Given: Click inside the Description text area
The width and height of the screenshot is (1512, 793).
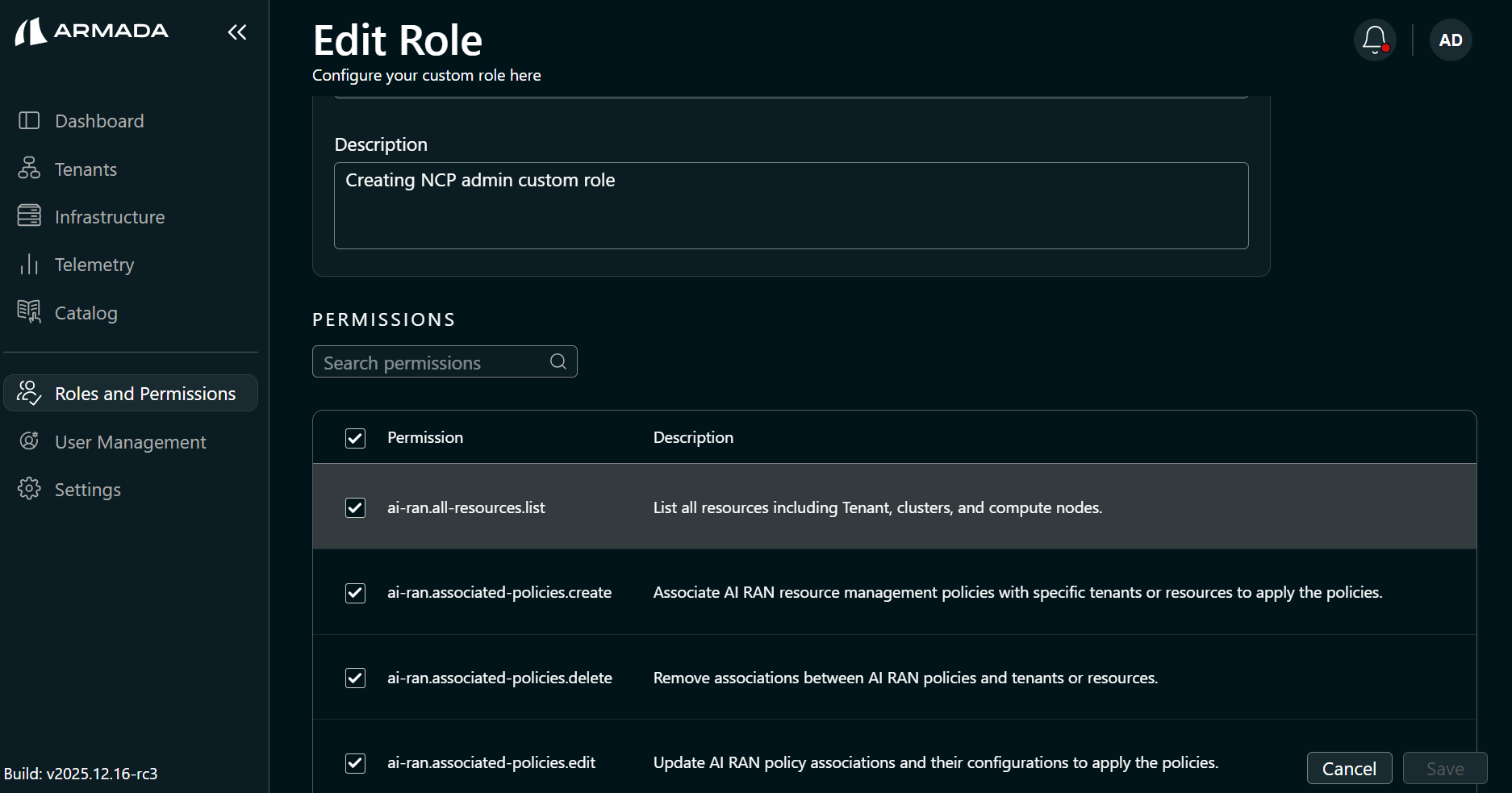Looking at the screenshot, I should tap(790, 206).
